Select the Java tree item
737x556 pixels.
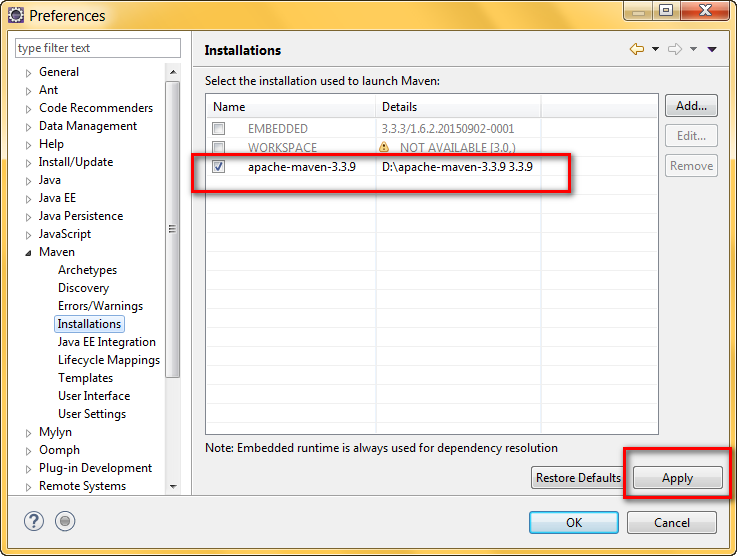tap(50, 180)
